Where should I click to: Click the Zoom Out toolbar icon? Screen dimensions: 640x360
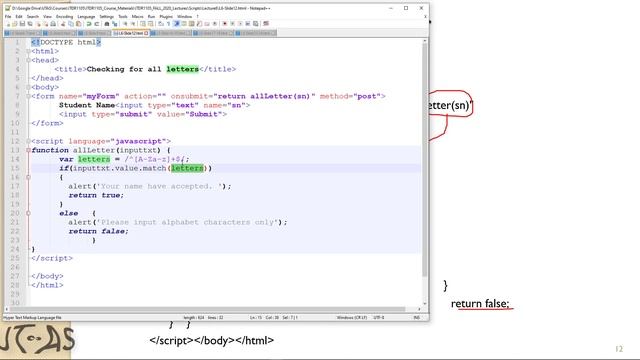pyautogui.click(x=133, y=24)
